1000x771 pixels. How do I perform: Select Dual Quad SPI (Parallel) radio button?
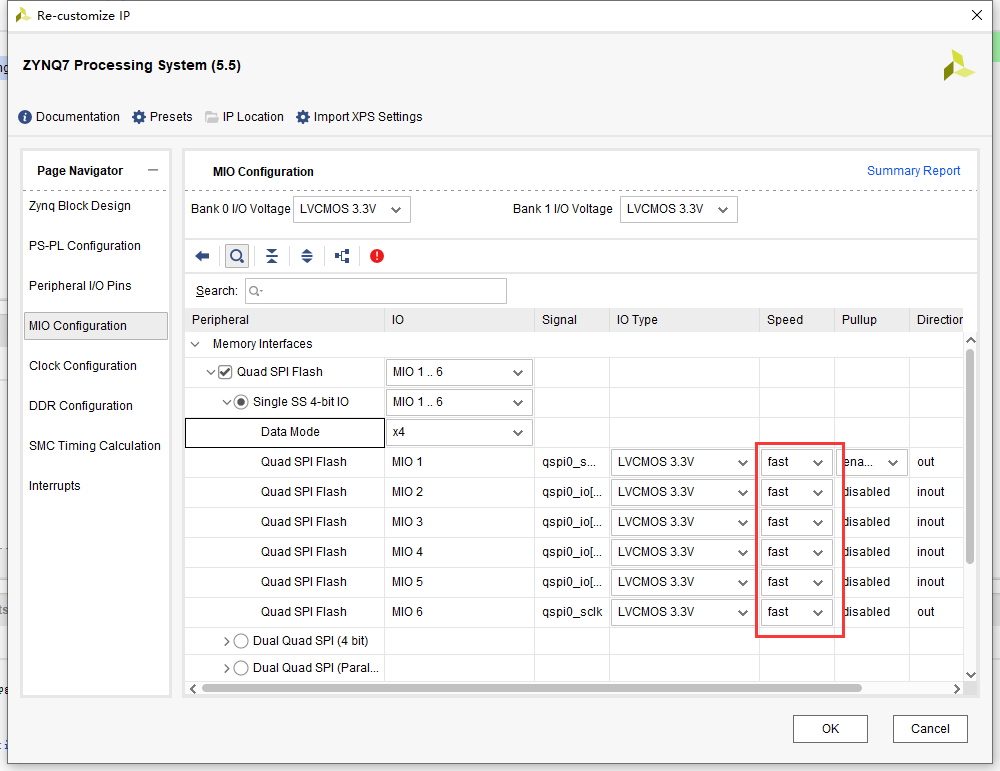pos(241,668)
